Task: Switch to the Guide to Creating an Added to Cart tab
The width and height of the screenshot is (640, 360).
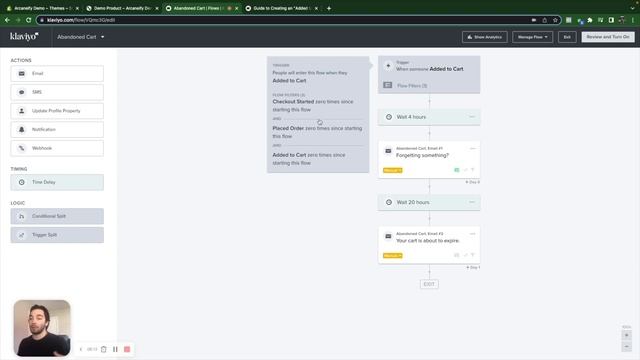Action: (x=282, y=8)
